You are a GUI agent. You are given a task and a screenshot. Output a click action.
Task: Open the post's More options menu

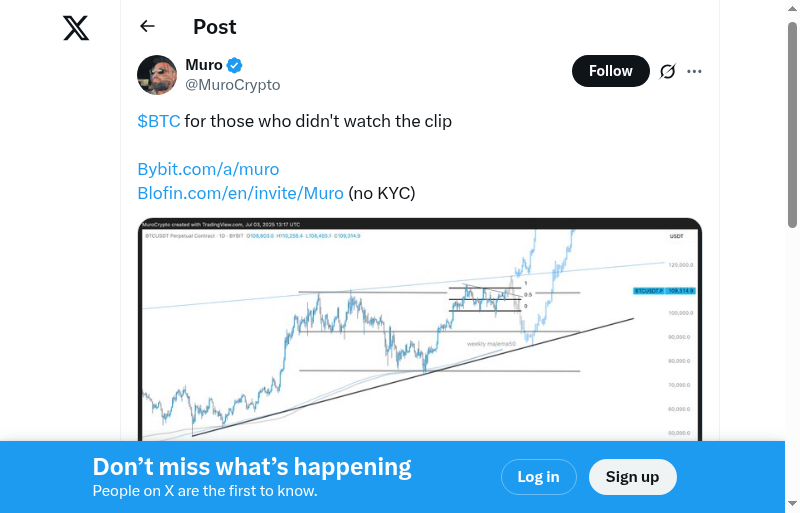(695, 71)
